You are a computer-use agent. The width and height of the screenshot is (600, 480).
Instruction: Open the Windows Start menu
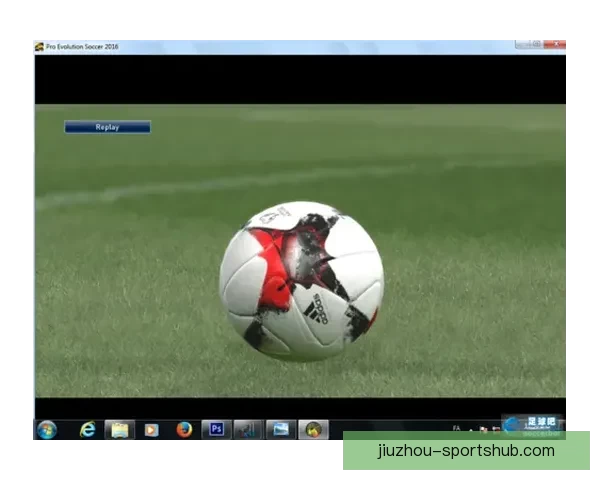[x=47, y=429]
